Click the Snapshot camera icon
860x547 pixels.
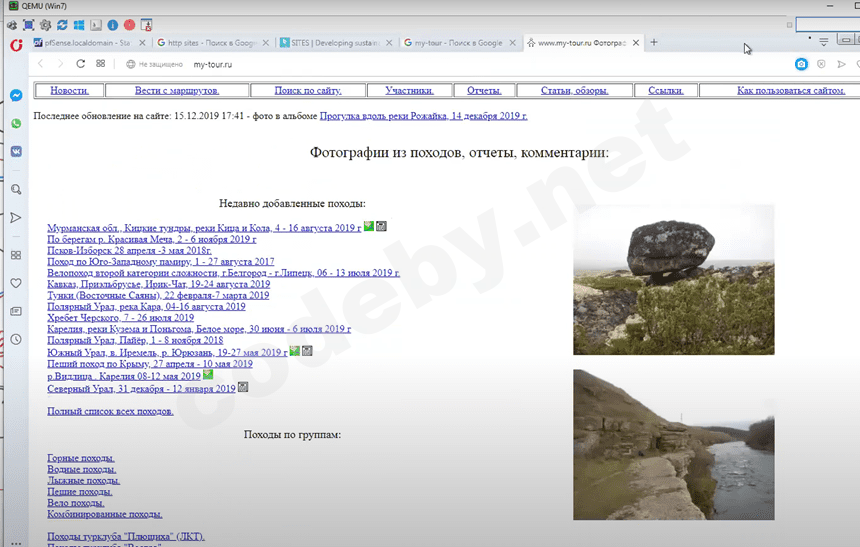pyautogui.click(x=801, y=64)
